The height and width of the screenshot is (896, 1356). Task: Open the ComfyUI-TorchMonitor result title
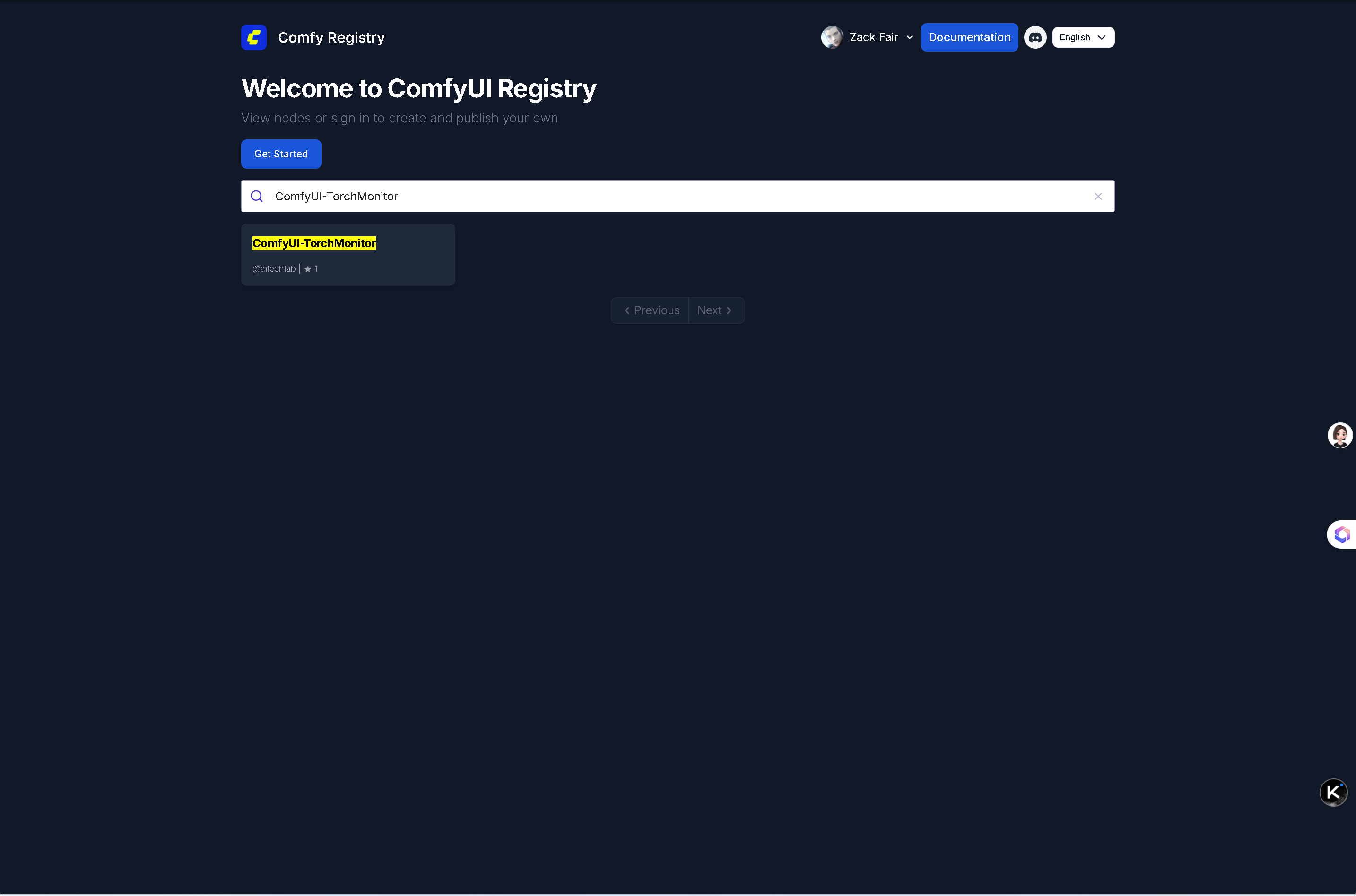pos(314,243)
